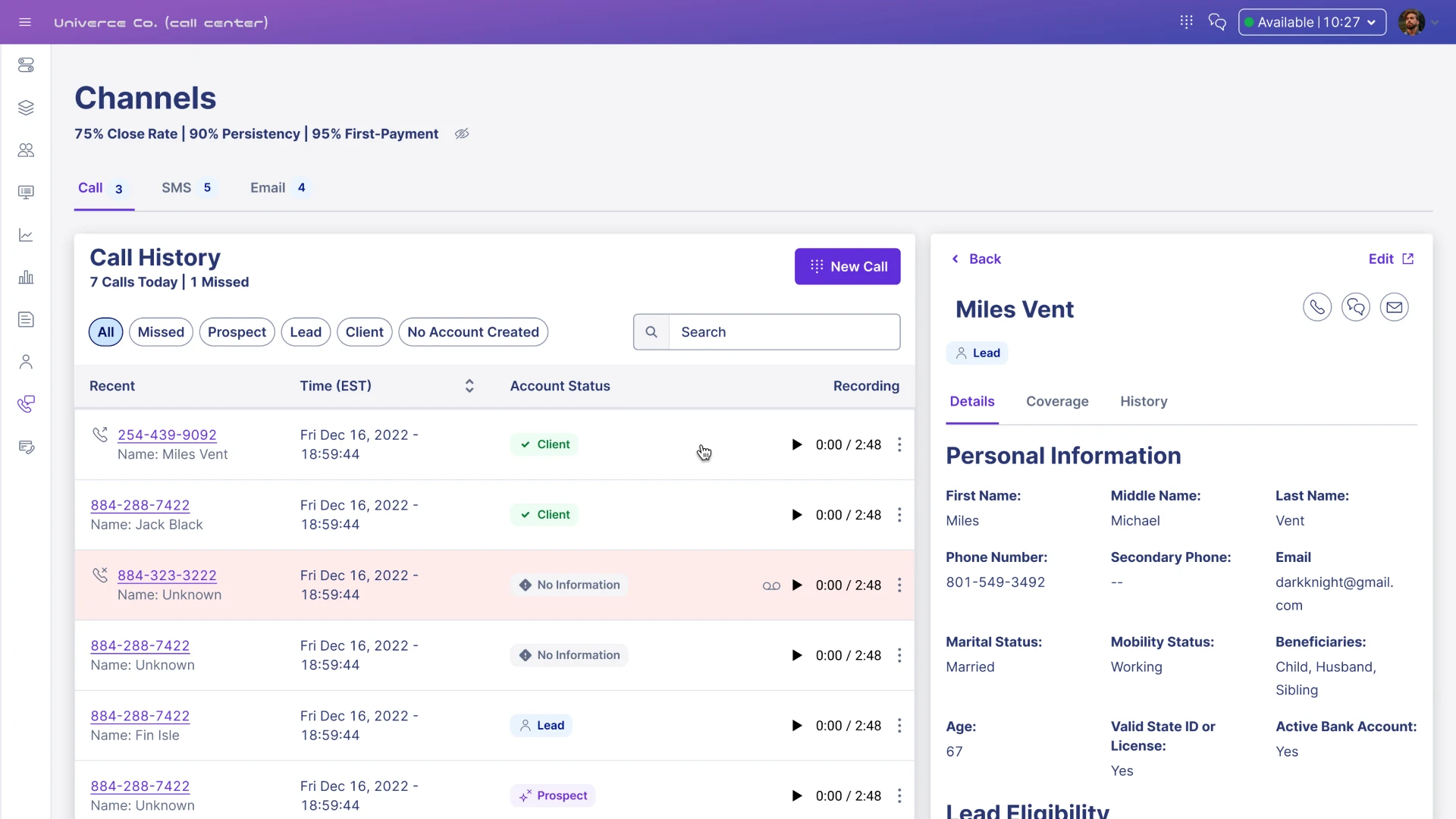Click the dial pad grid icon
1456x819 pixels.
(x=1186, y=22)
